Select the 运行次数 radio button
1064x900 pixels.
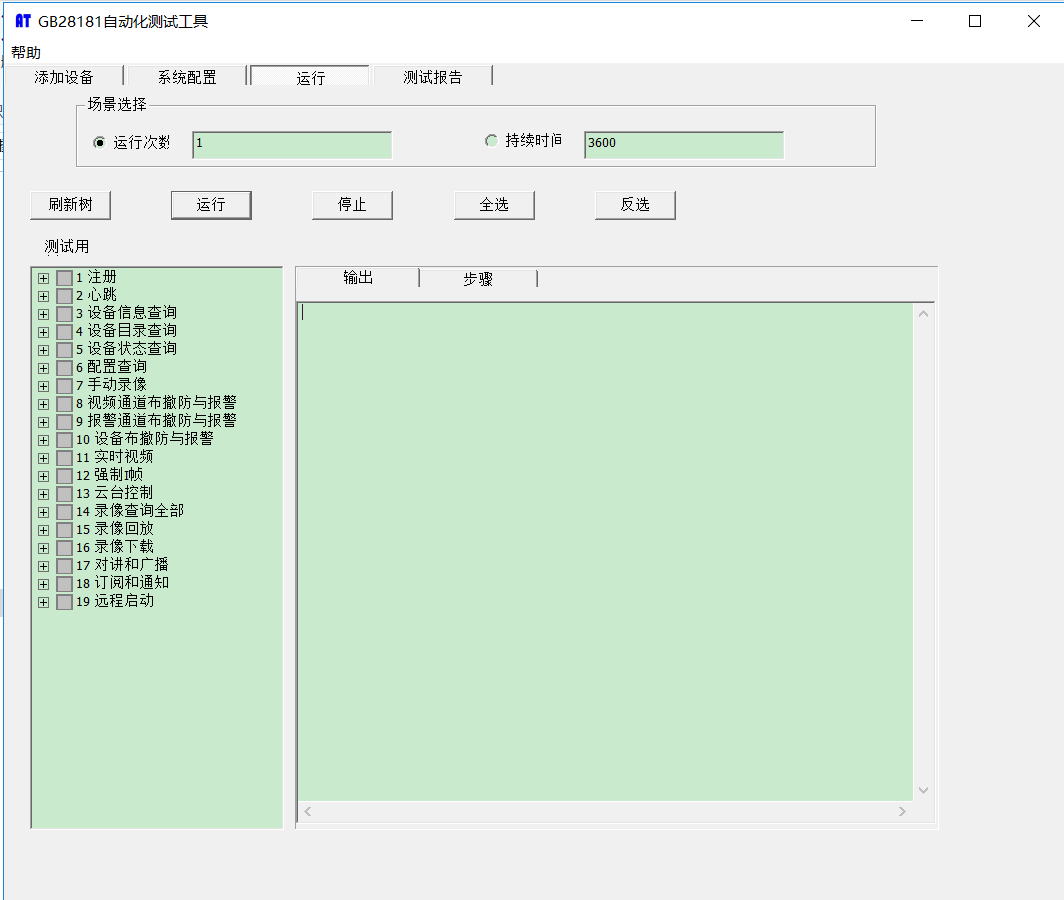(x=99, y=142)
